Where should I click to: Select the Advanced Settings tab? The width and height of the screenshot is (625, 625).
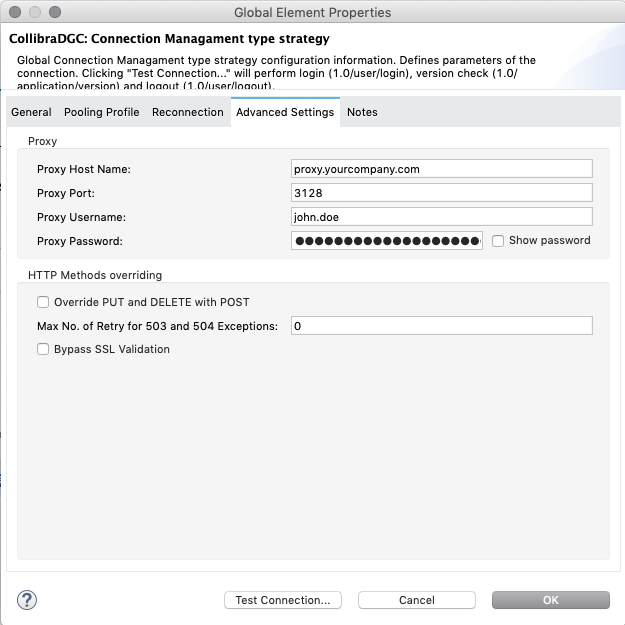point(285,112)
